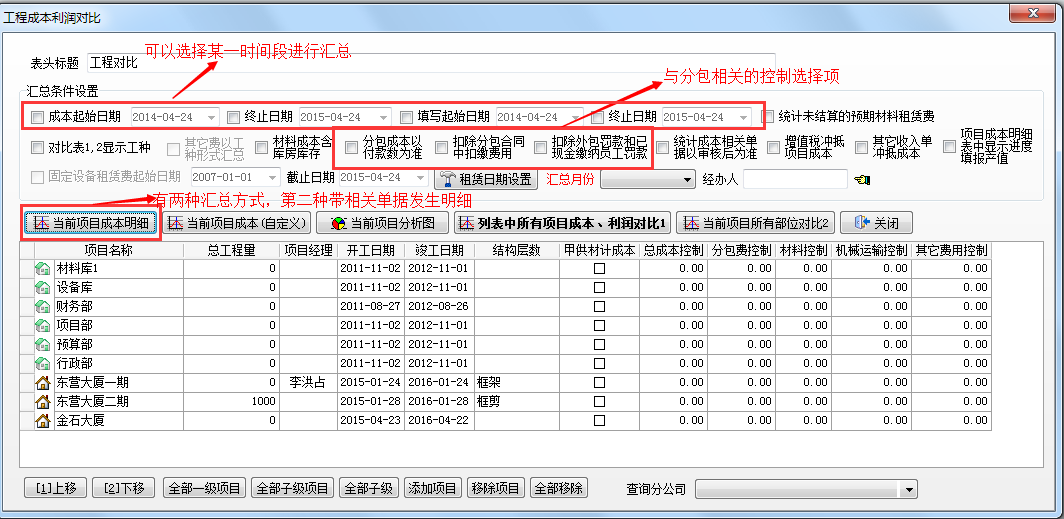Click the house icon for 东营大厦一期
Screen dimensions: 1064x519
click(x=43, y=382)
